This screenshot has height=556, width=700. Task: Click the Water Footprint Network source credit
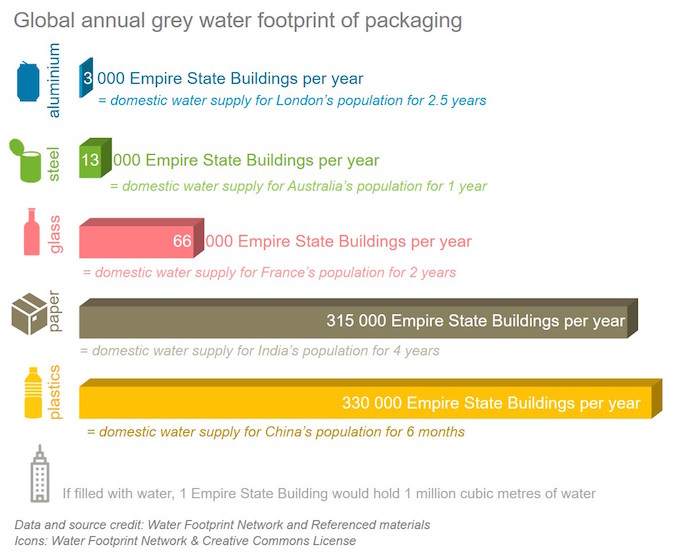coord(222,525)
